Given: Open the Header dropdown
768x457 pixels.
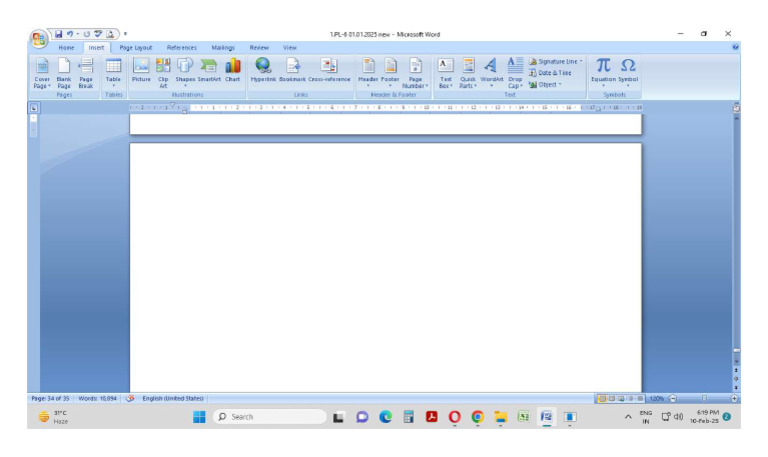Looking at the screenshot, I should [368, 73].
